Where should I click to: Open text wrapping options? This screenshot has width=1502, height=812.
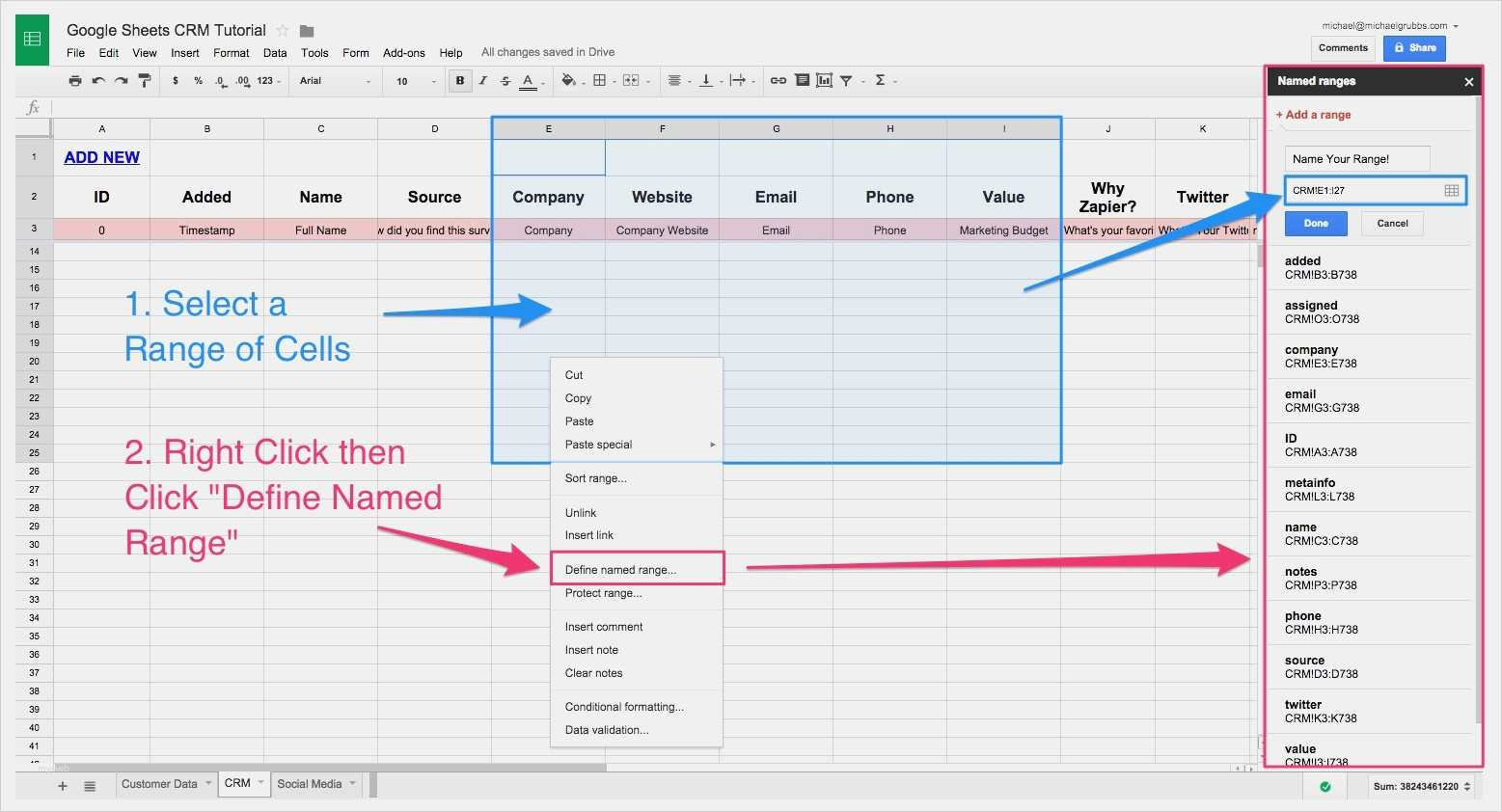[740, 81]
